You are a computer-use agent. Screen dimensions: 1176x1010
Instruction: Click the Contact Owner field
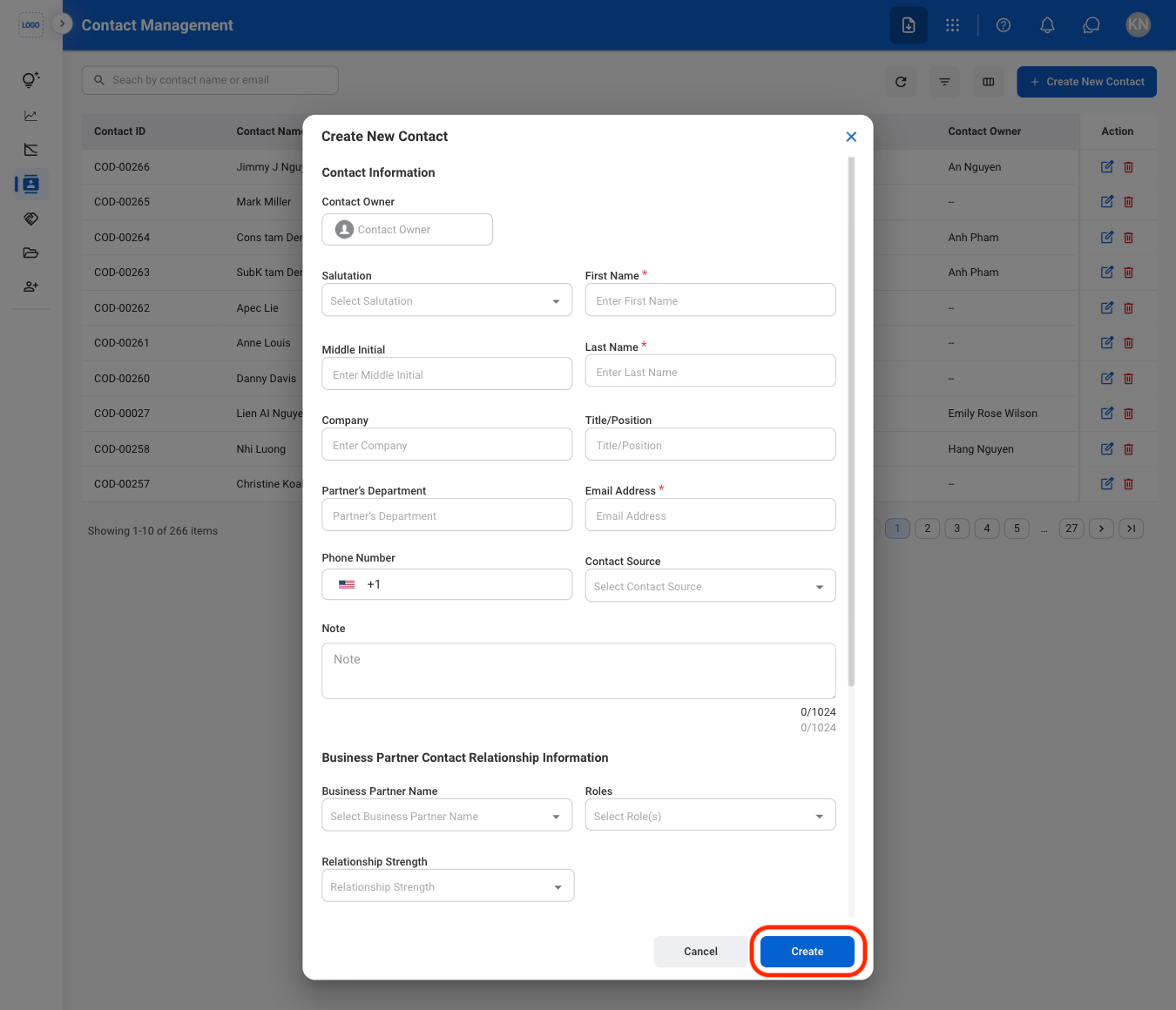tap(407, 229)
